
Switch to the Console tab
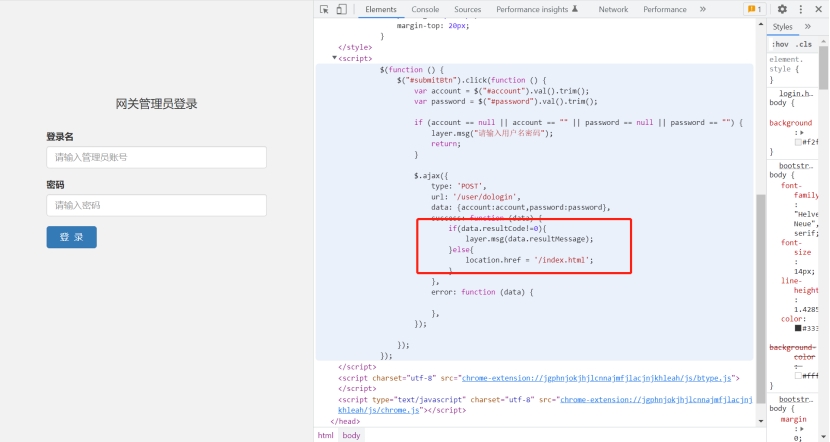[425, 9]
